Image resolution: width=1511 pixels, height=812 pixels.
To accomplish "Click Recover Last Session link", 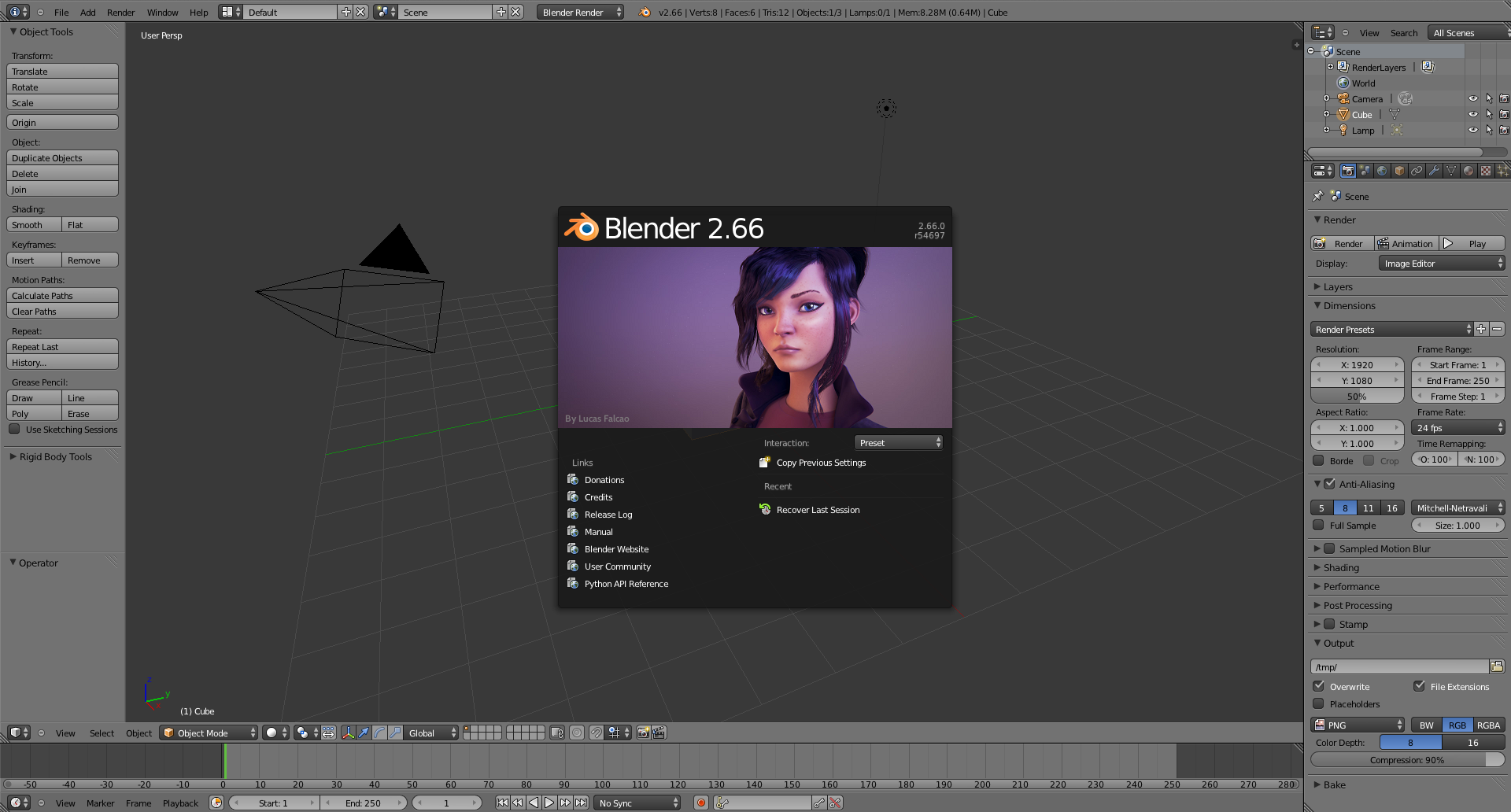I will (x=818, y=510).
